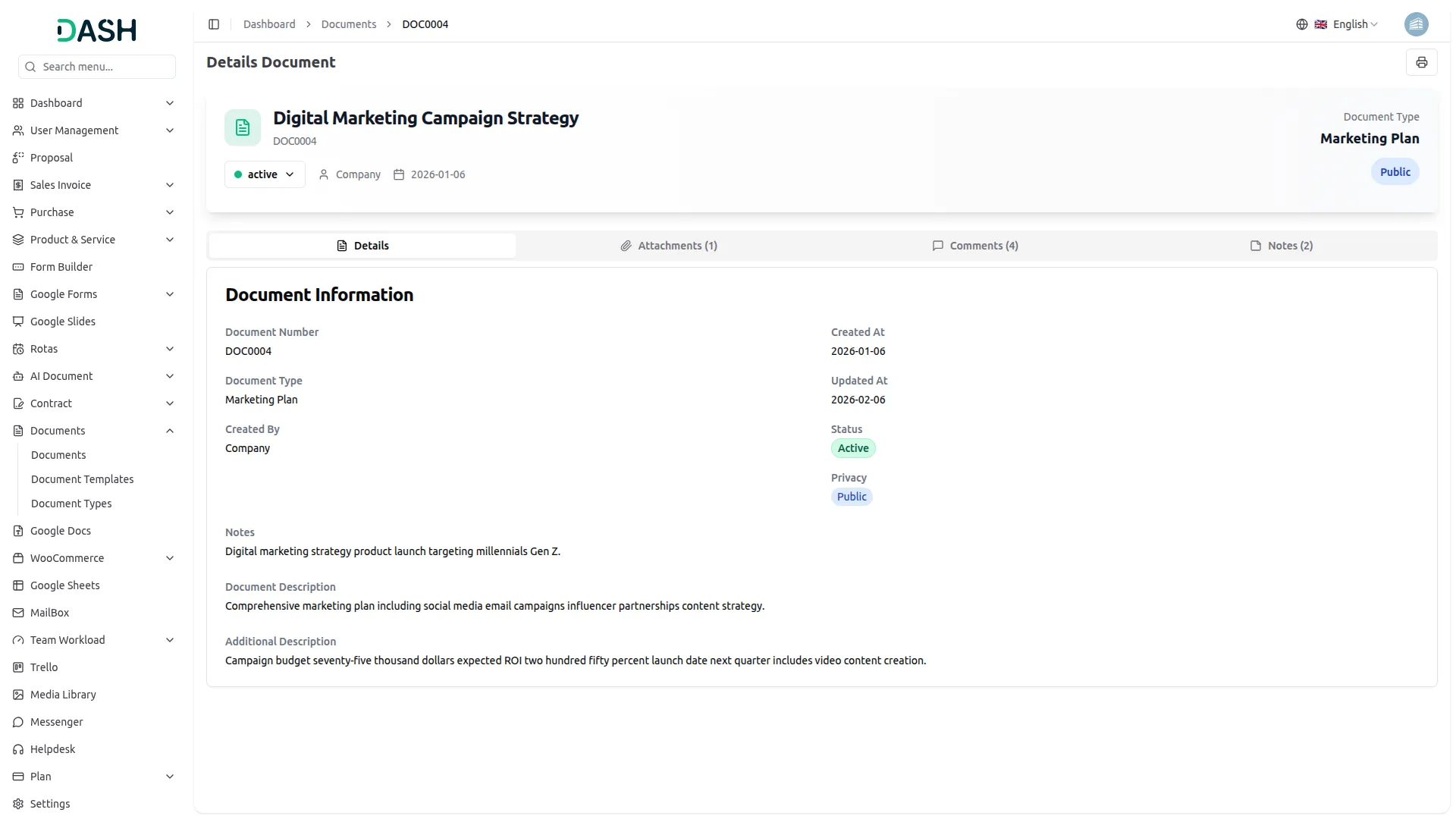Open the AI Document menu item
The width and height of the screenshot is (1456, 819).
(x=94, y=376)
